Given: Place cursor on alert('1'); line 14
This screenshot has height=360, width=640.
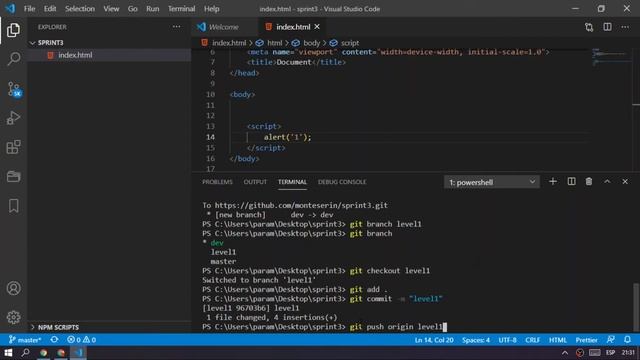Looking at the screenshot, I should click(287, 137).
